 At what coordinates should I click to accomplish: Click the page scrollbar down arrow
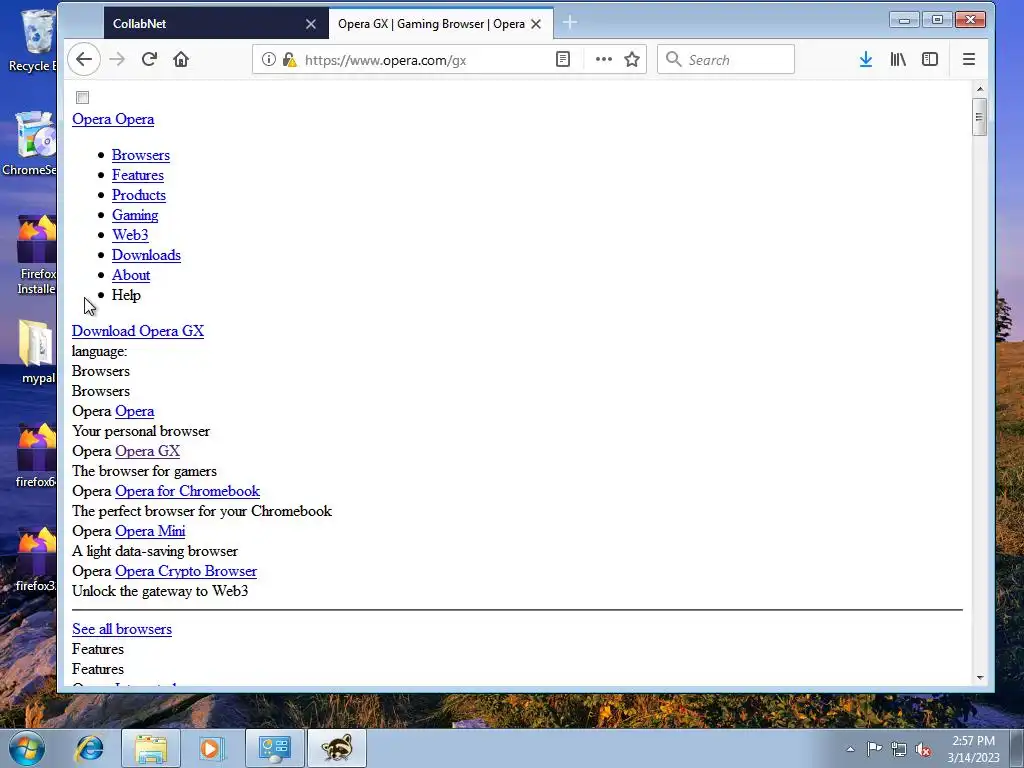[x=980, y=677]
